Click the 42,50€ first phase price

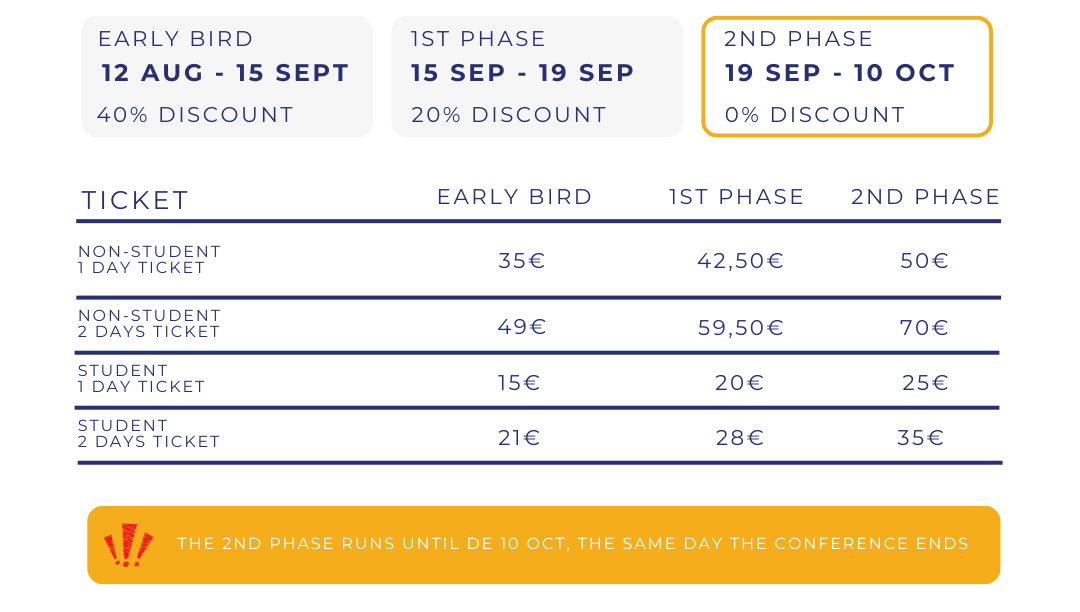pos(740,261)
